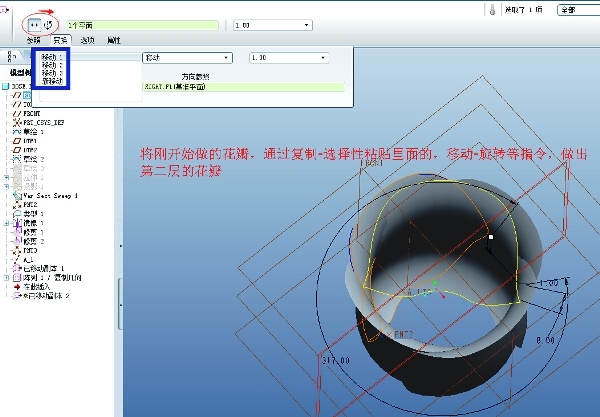Viewport: 600px width, 417px height.
Task: Switch to the 属性 tab
Action: click(114, 40)
